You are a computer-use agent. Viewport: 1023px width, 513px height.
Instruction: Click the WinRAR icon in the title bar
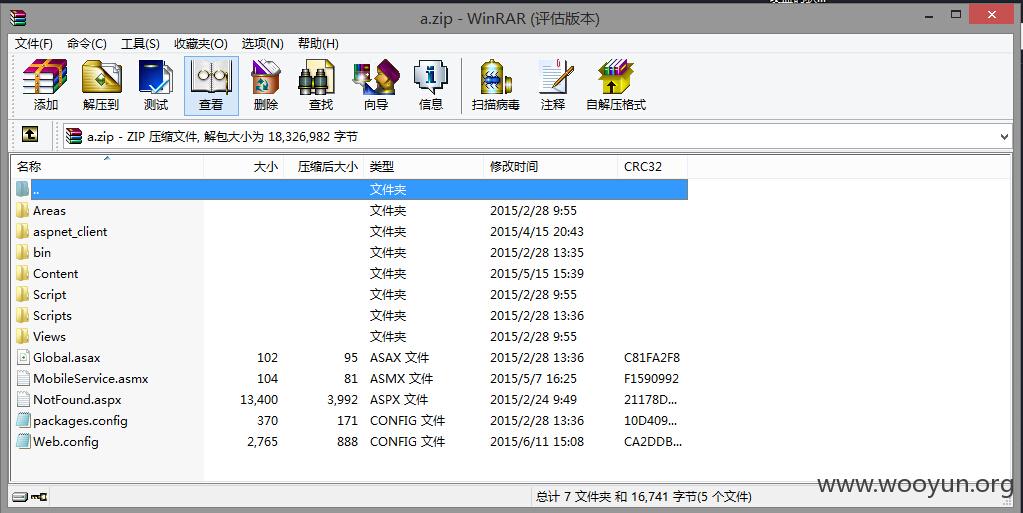tap(18, 18)
